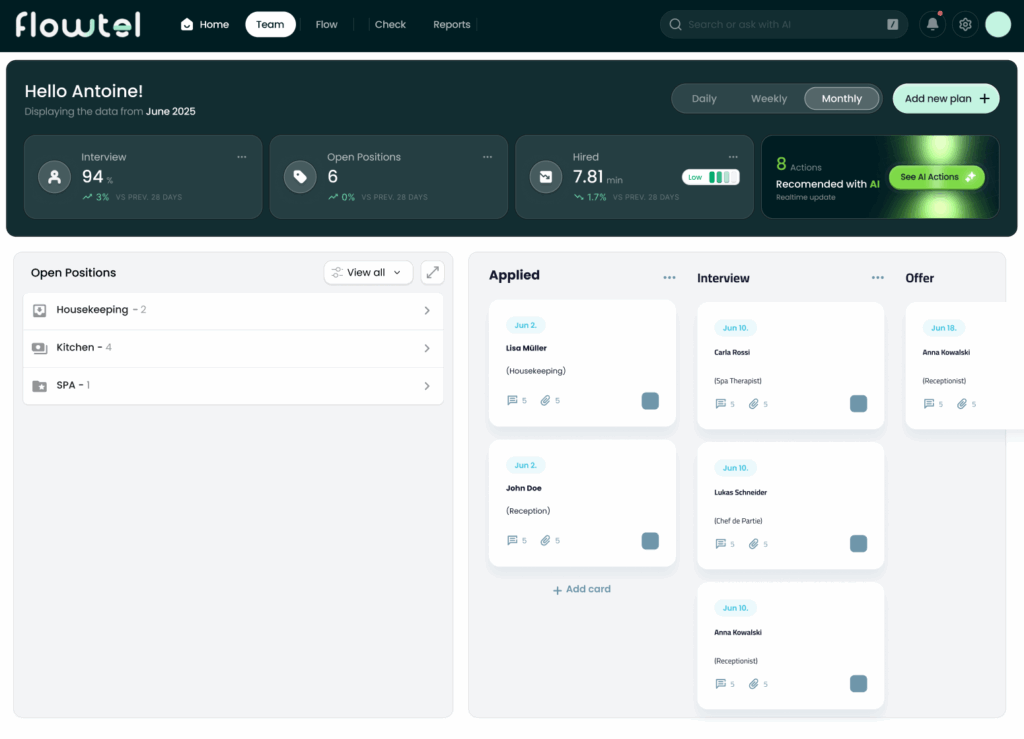
Task: Click the blue color square on Carla Rossi card
Action: [x=858, y=404]
